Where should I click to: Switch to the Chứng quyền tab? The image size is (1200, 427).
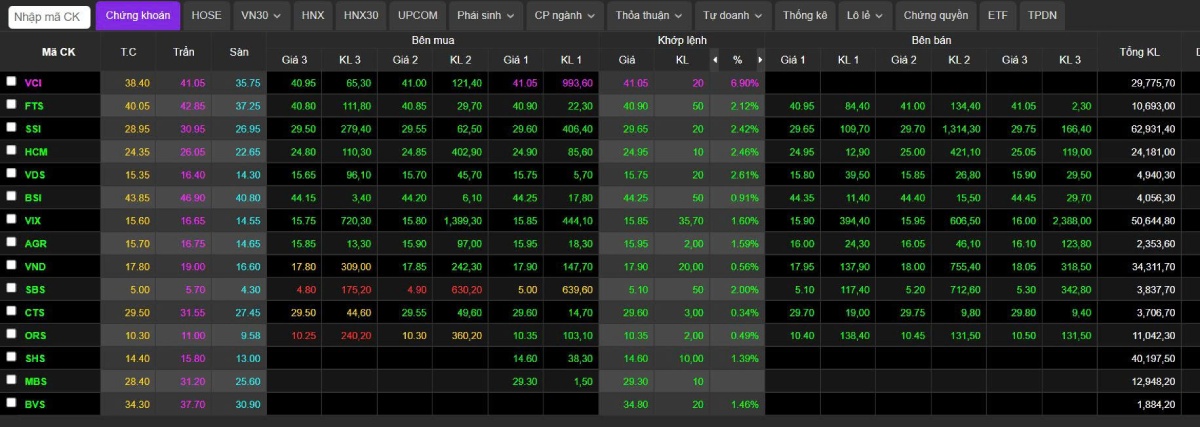tap(937, 15)
